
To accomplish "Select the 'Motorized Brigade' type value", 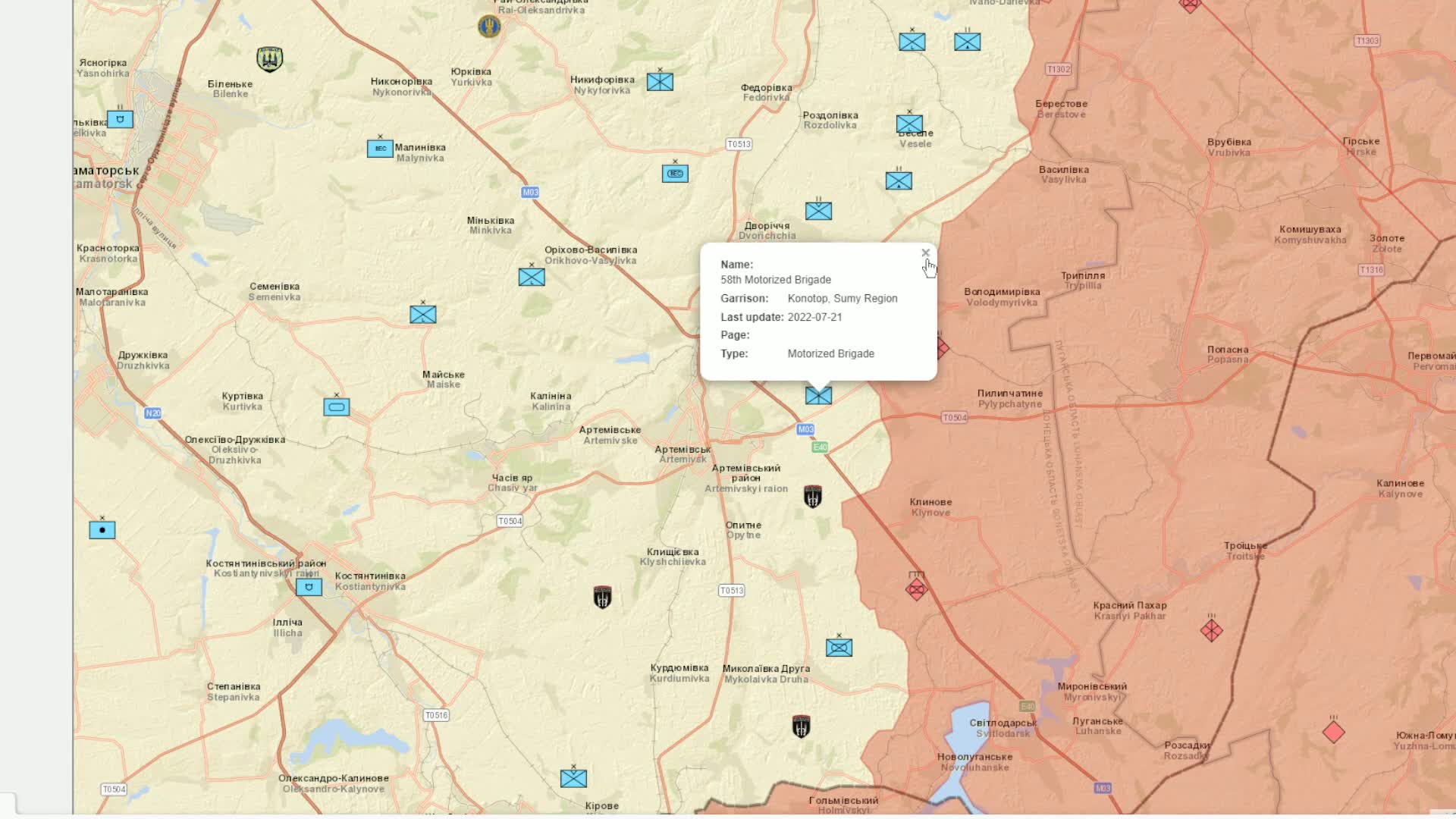I will pos(830,354).
